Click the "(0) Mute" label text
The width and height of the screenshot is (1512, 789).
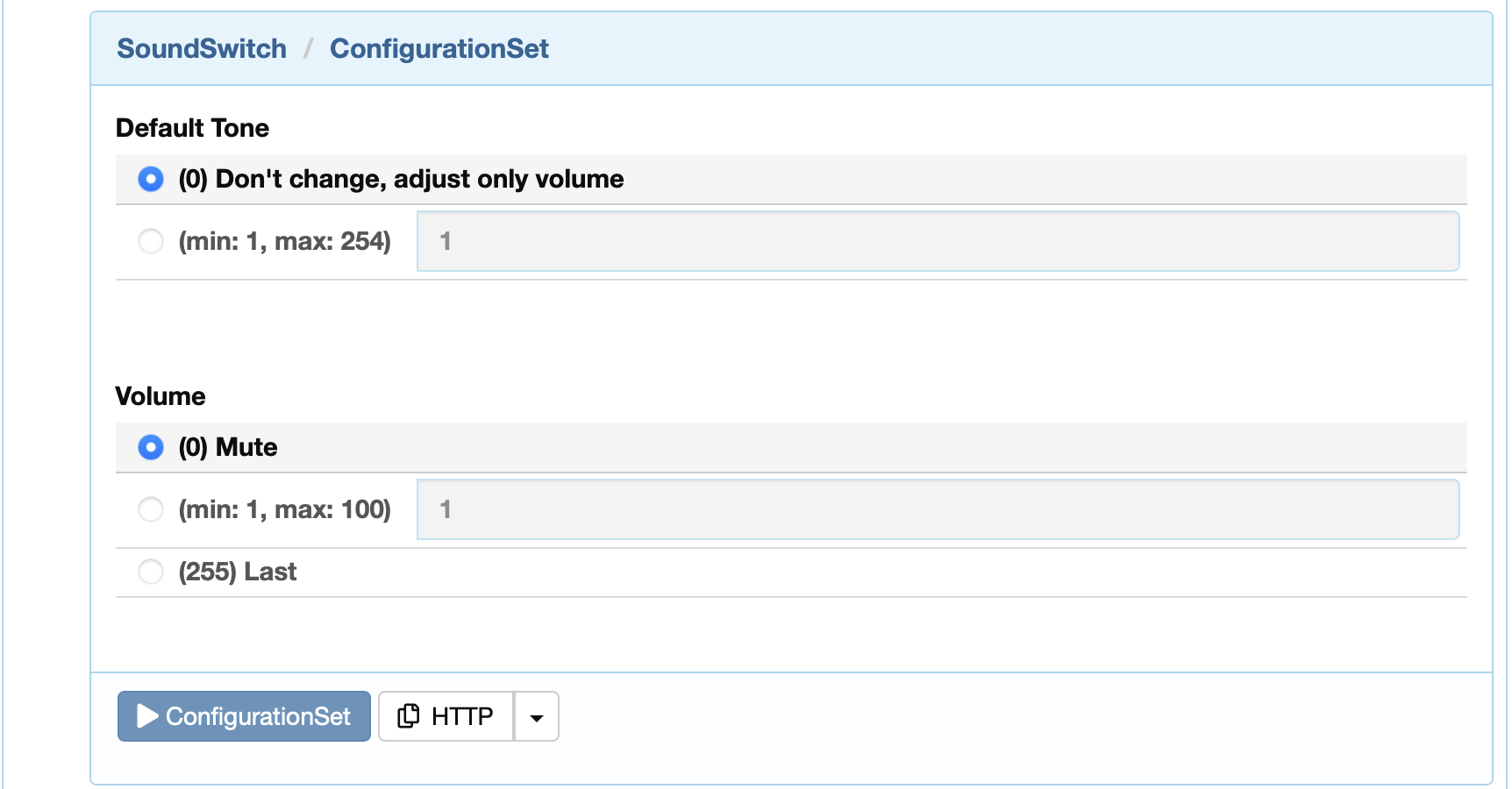[x=228, y=447]
